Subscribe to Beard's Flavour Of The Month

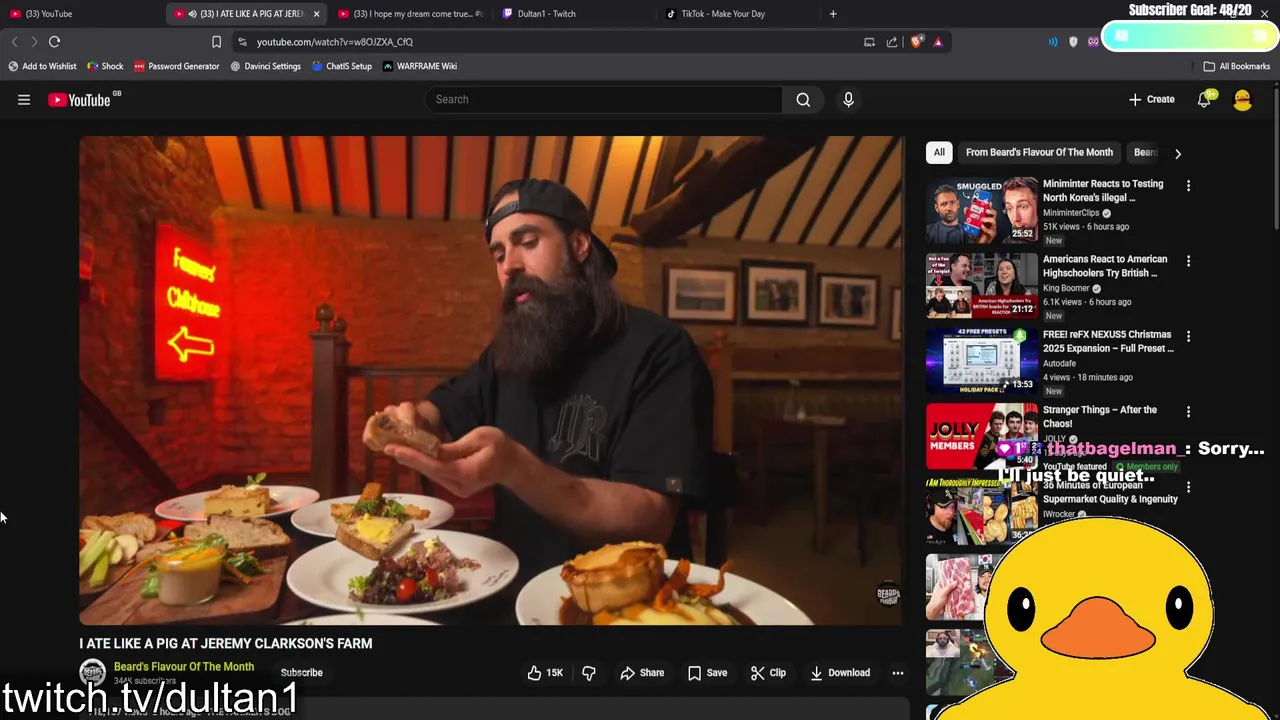[x=301, y=673]
